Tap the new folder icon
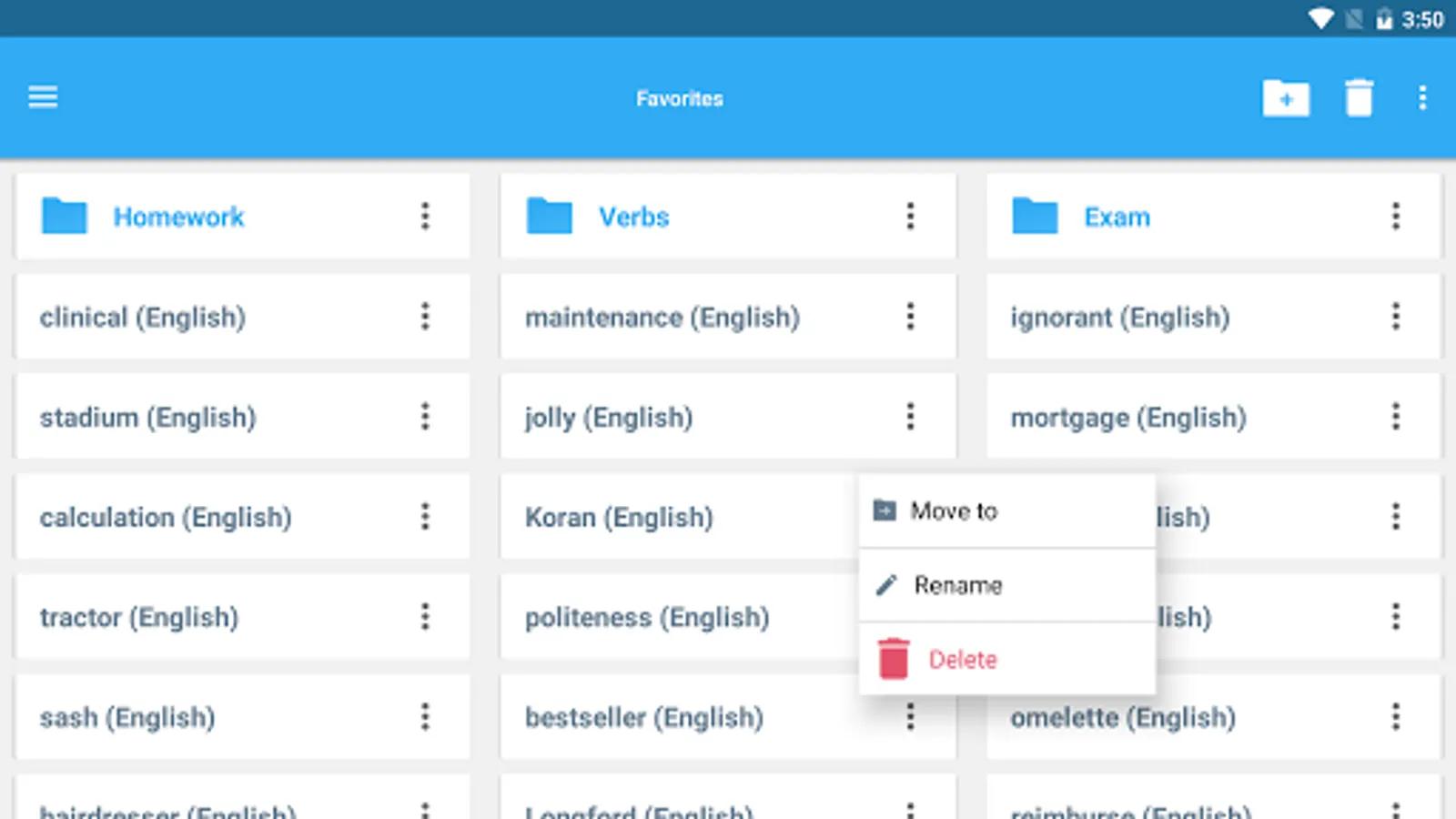This screenshot has height=819, width=1456. pyautogui.click(x=1285, y=98)
